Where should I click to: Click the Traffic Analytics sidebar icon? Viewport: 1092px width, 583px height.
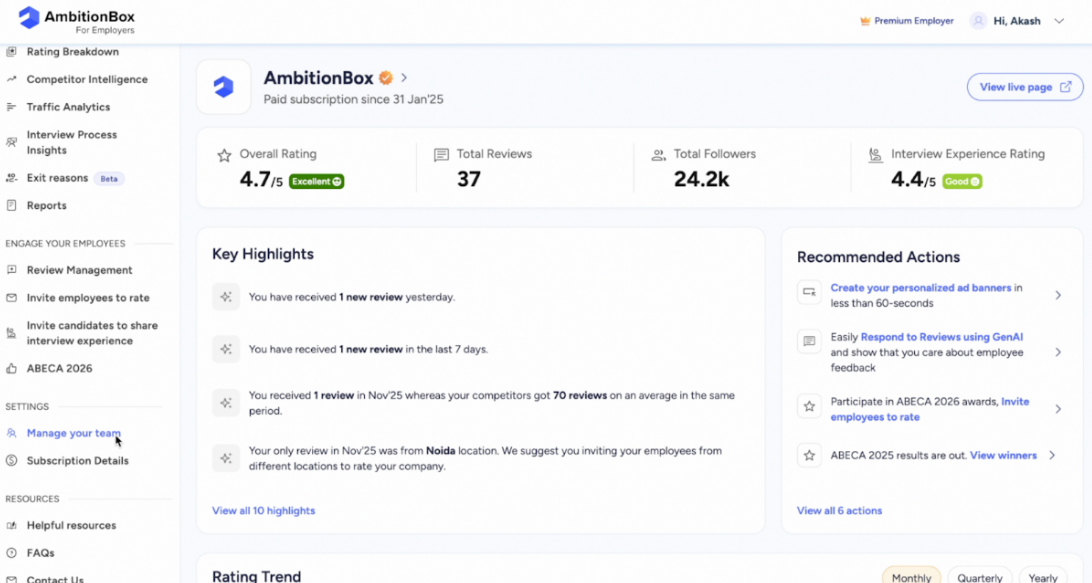pyautogui.click(x=11, y=107)
